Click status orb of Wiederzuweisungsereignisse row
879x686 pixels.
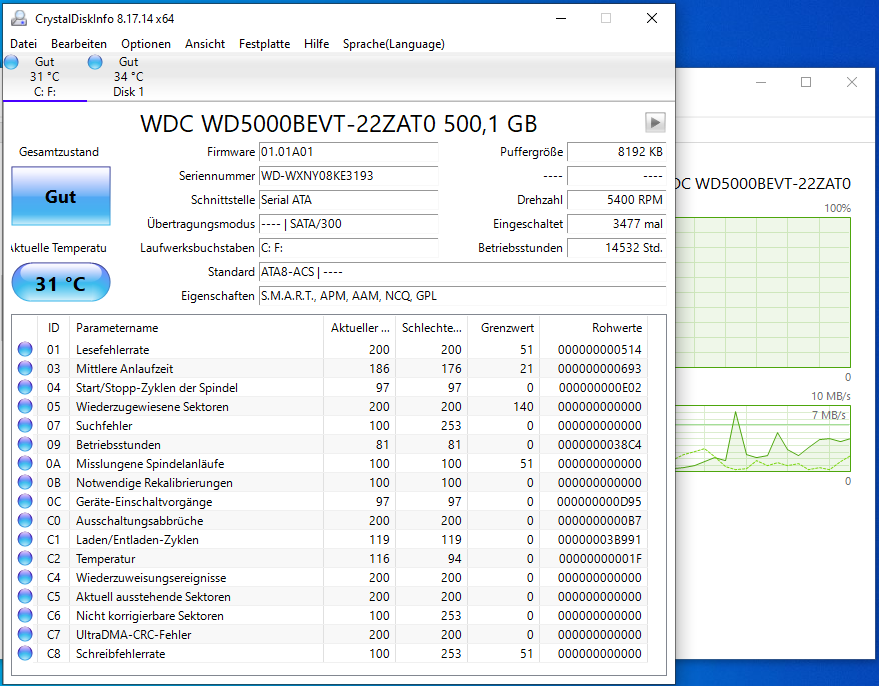25,577
